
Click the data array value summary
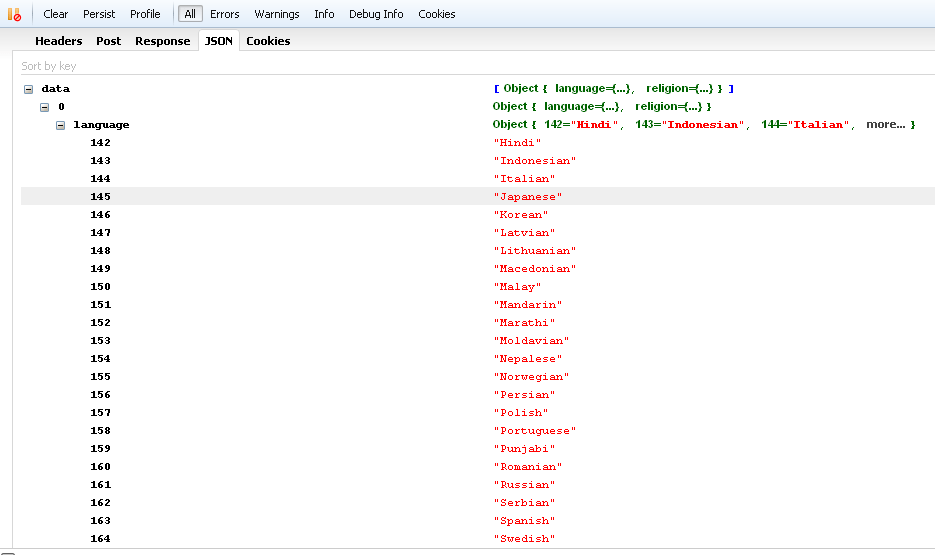[614, 88]
